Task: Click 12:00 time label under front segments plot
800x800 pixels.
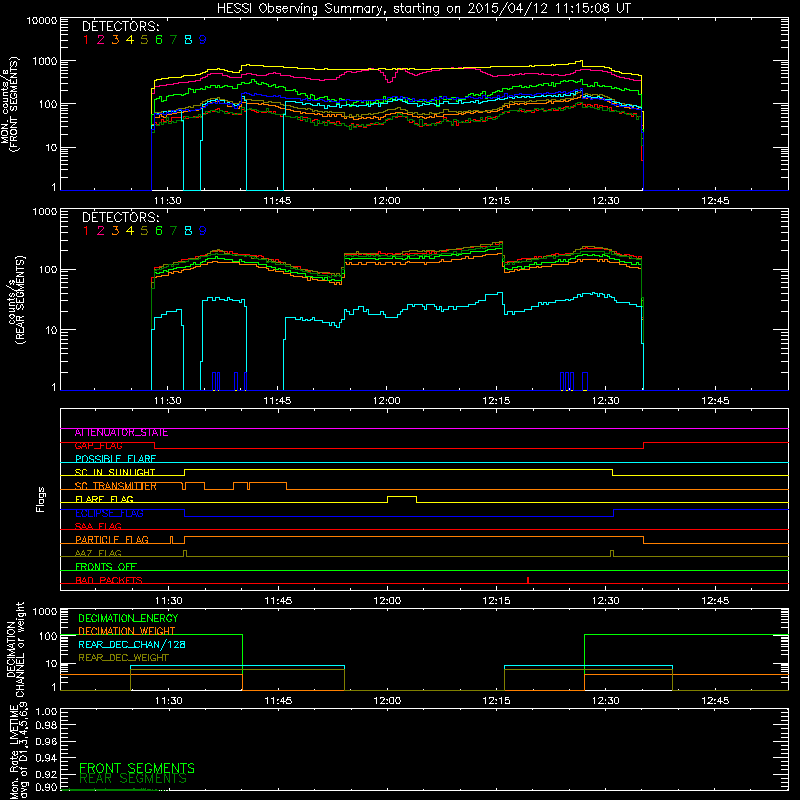Action: pos(387,201)
